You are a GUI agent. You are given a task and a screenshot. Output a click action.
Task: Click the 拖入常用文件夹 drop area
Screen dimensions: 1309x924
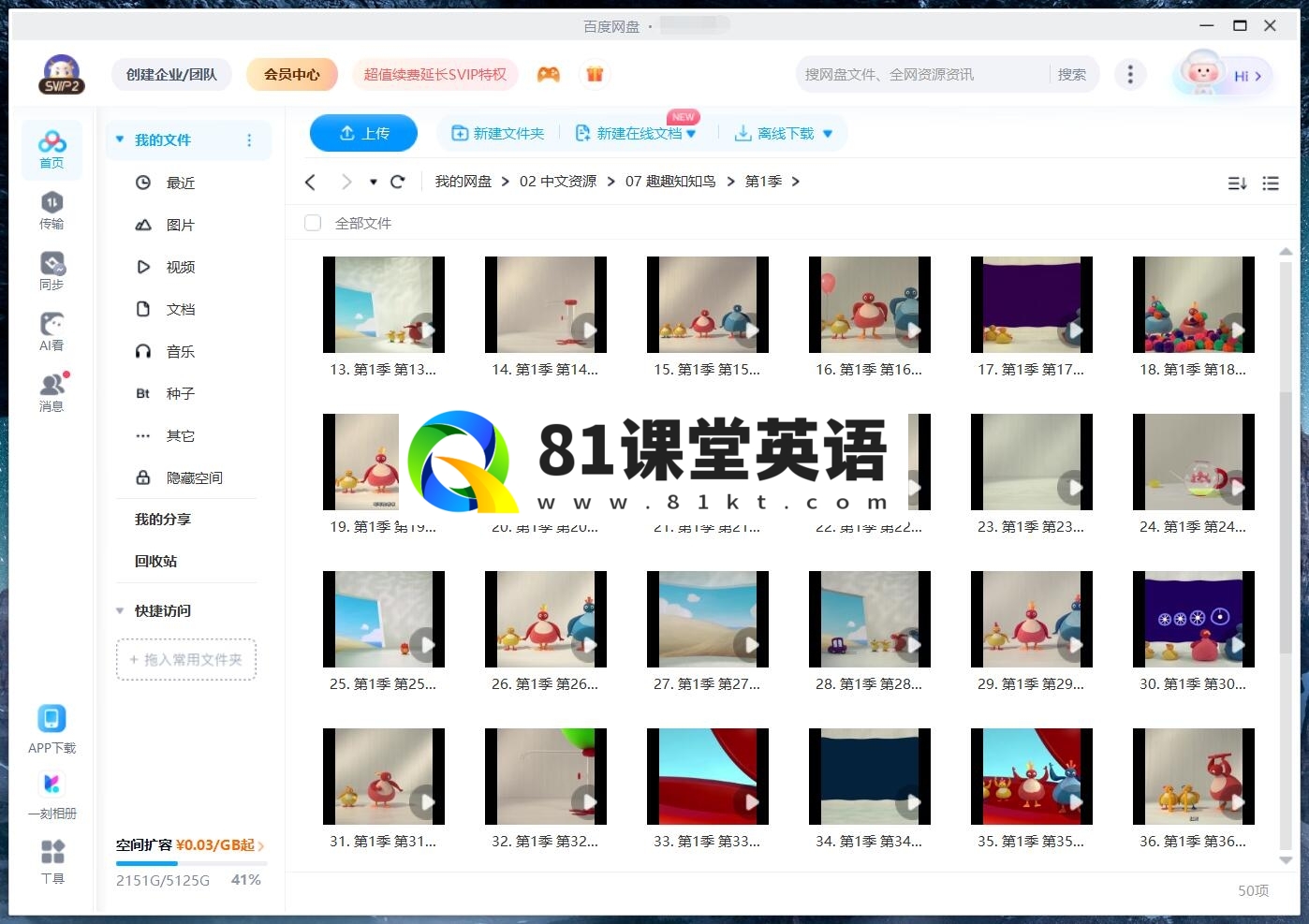tap(186, 660)
